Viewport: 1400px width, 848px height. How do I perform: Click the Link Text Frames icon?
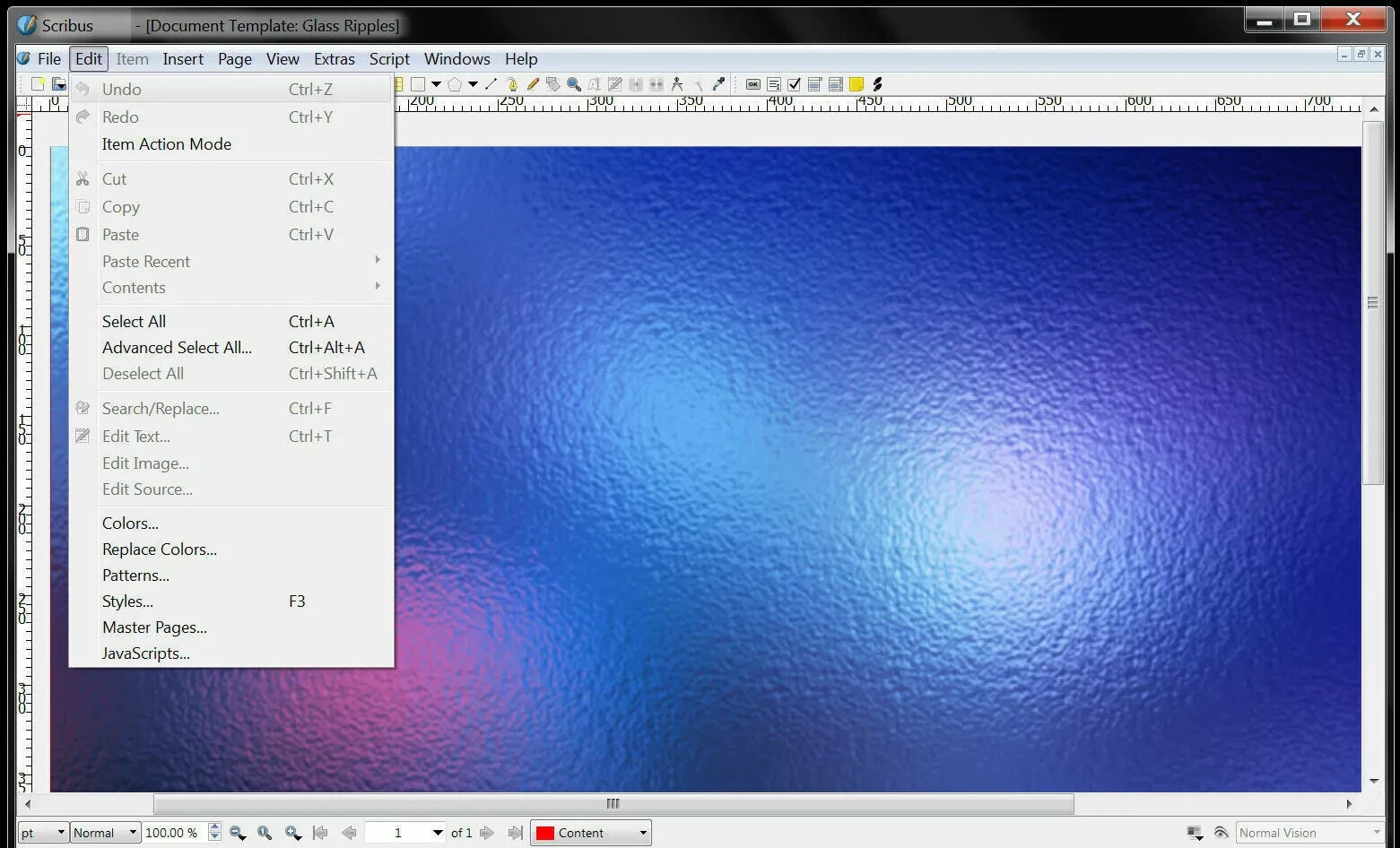coord(636,84)
